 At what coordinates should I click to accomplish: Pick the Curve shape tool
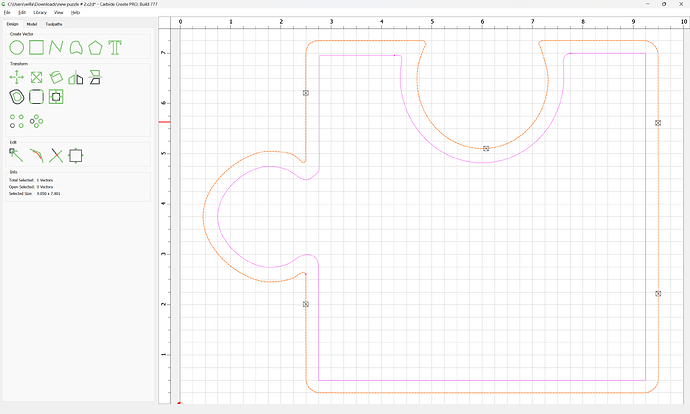point(75,47)
